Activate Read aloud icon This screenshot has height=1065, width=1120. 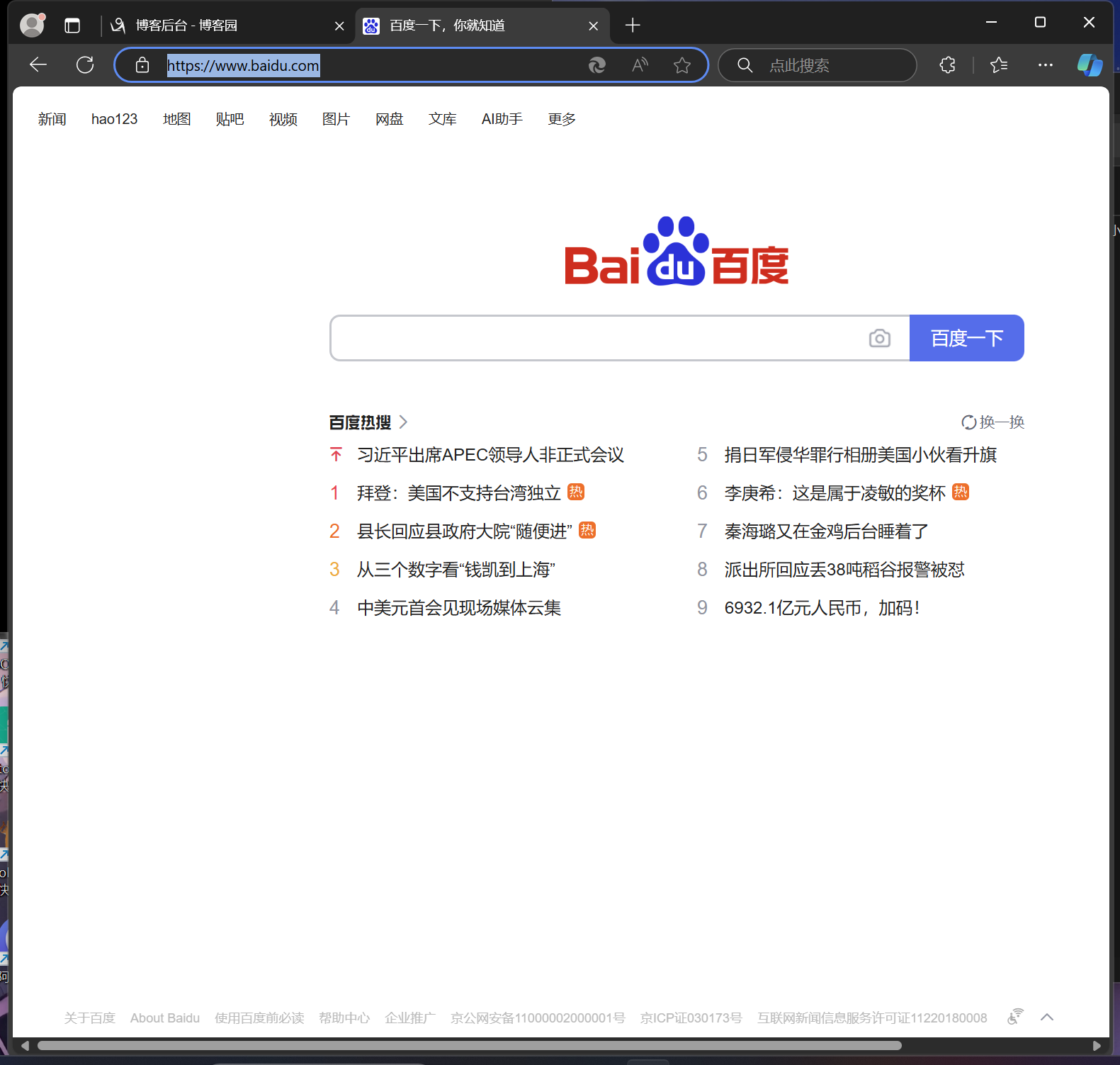[x=640, y=65]
